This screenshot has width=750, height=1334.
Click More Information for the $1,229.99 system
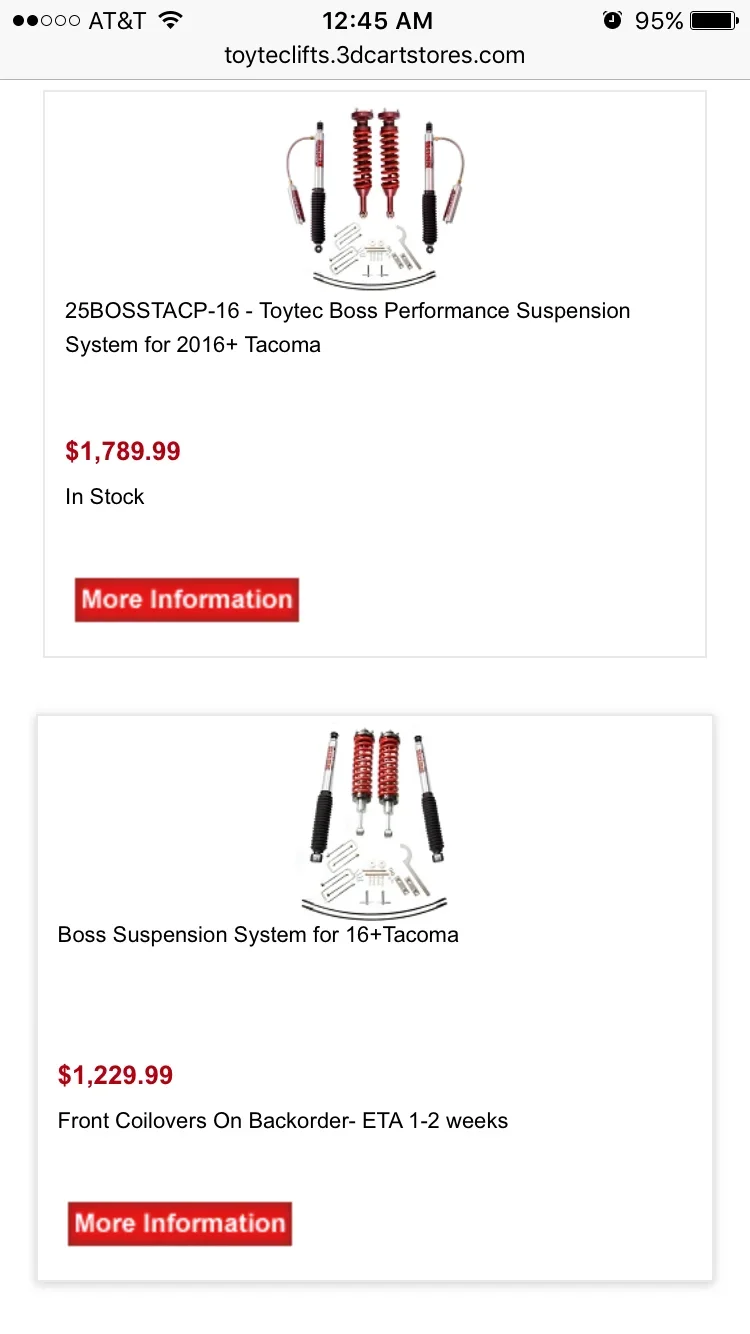[180, 1224]
